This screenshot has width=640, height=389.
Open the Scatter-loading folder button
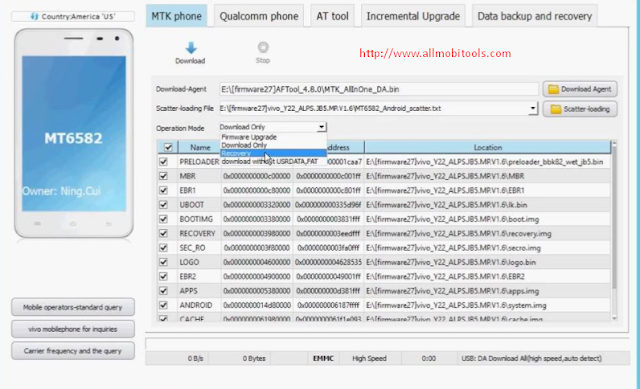coord(580,109)
